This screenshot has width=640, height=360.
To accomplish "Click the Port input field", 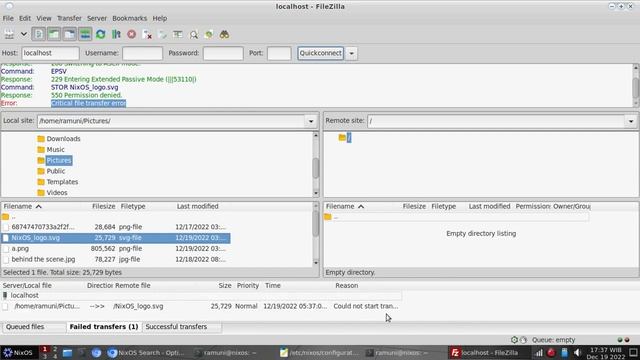I will 279,53.
